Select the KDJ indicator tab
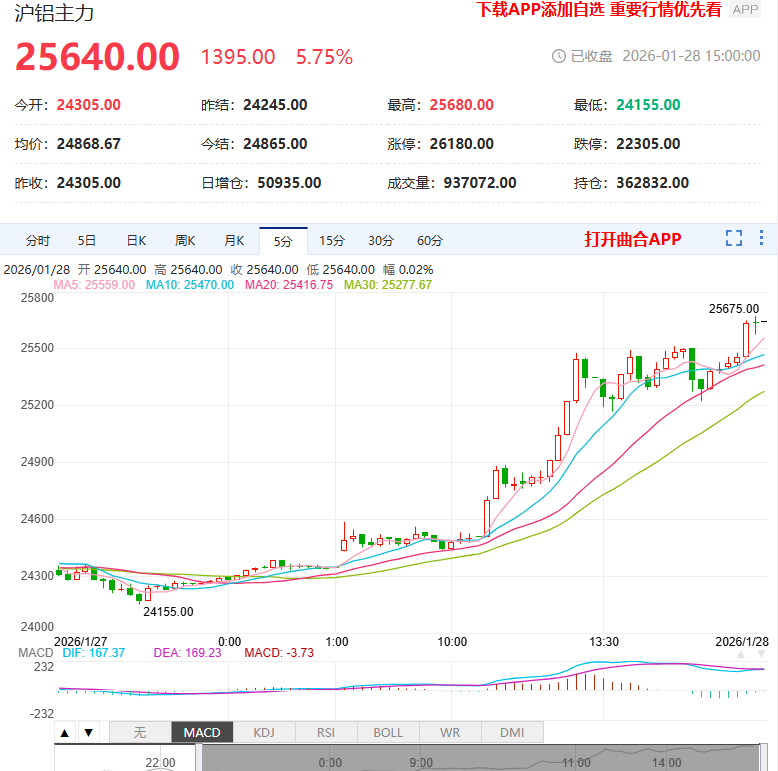 pos(264,732)
